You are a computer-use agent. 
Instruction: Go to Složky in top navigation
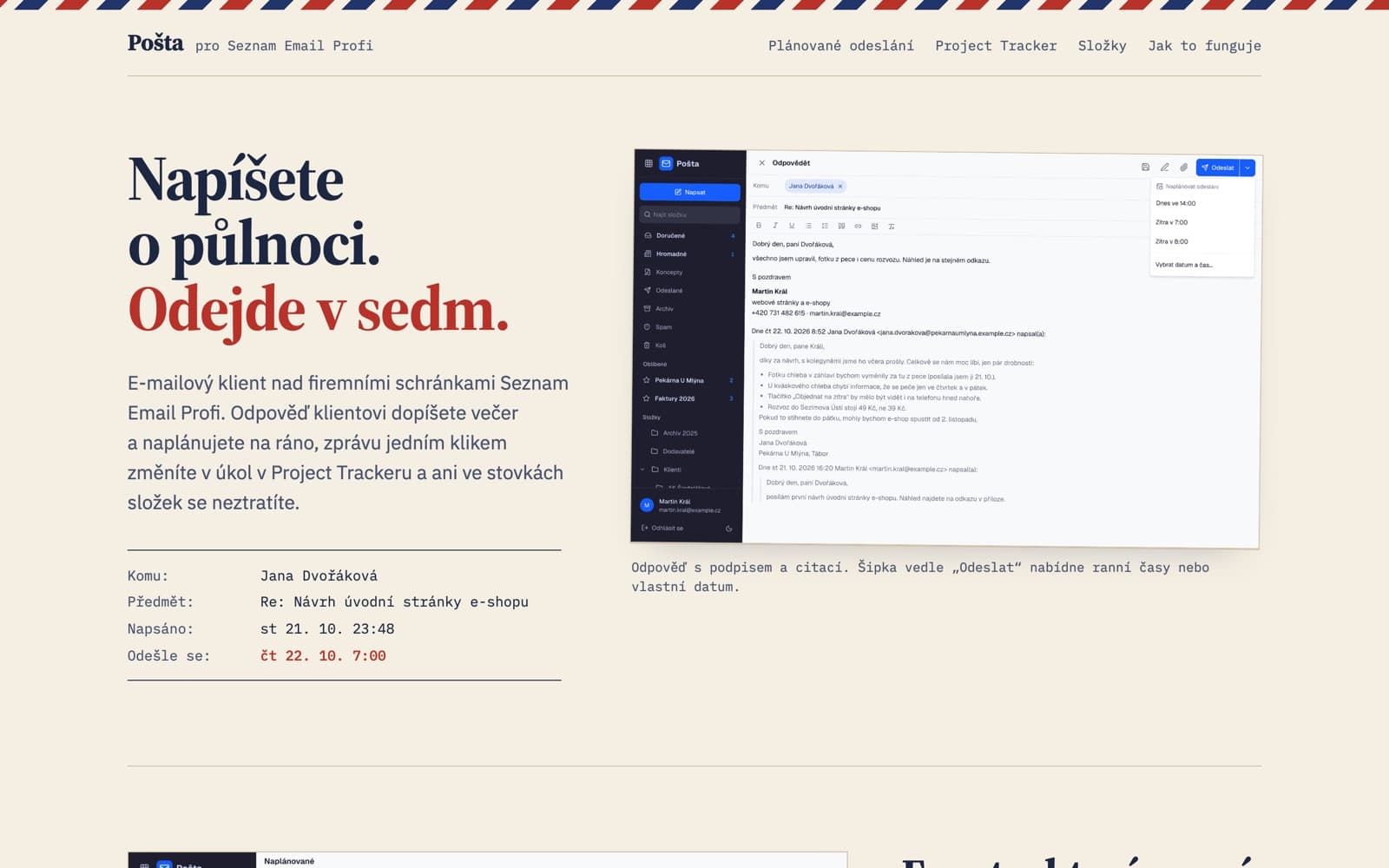pyautogui.click(x=1102, y=45)
